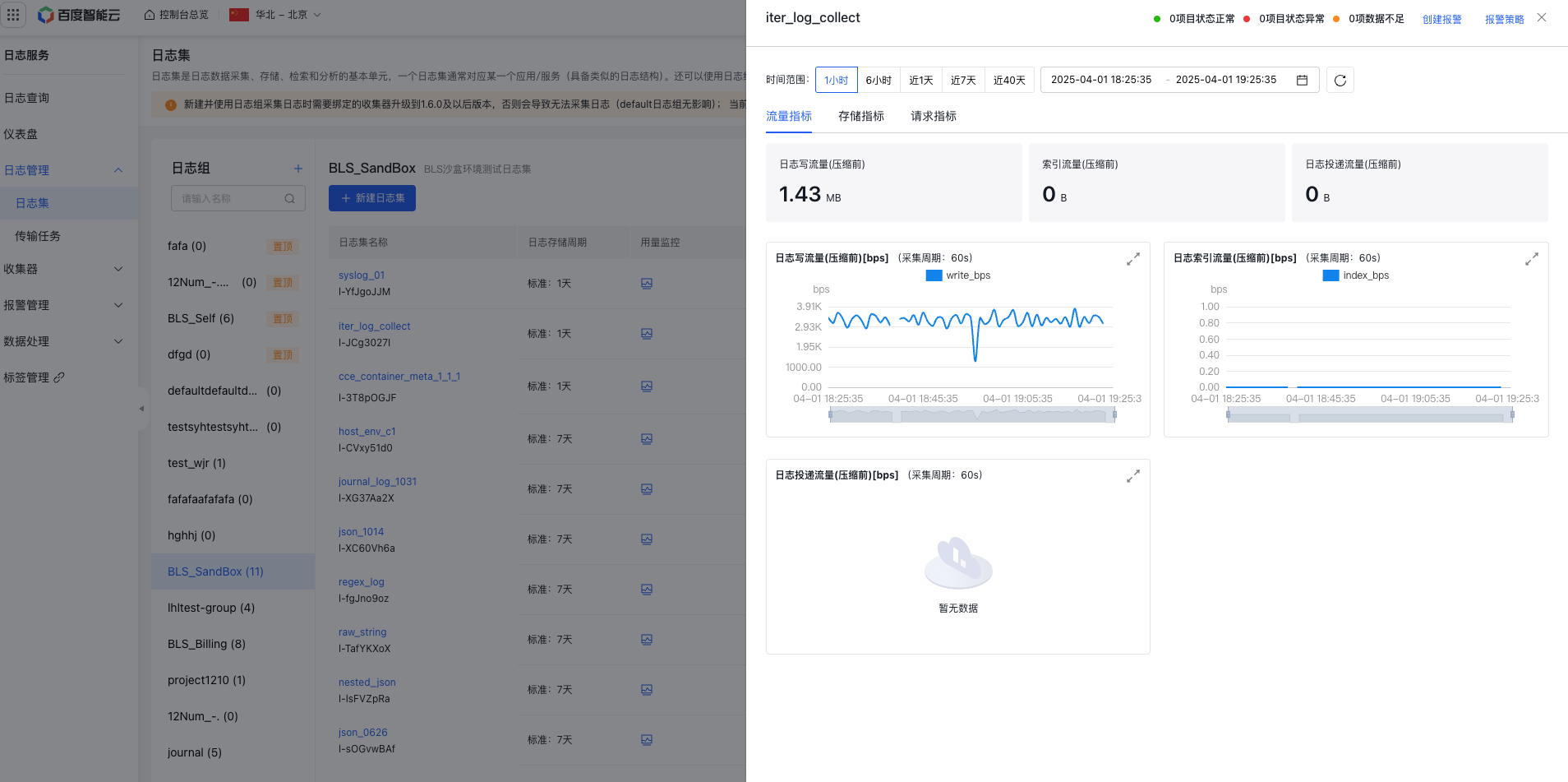Click the 报警策略 link
Image resolution: width=1568 pixels, height=782 pixels.
(x=1505, y=19)
